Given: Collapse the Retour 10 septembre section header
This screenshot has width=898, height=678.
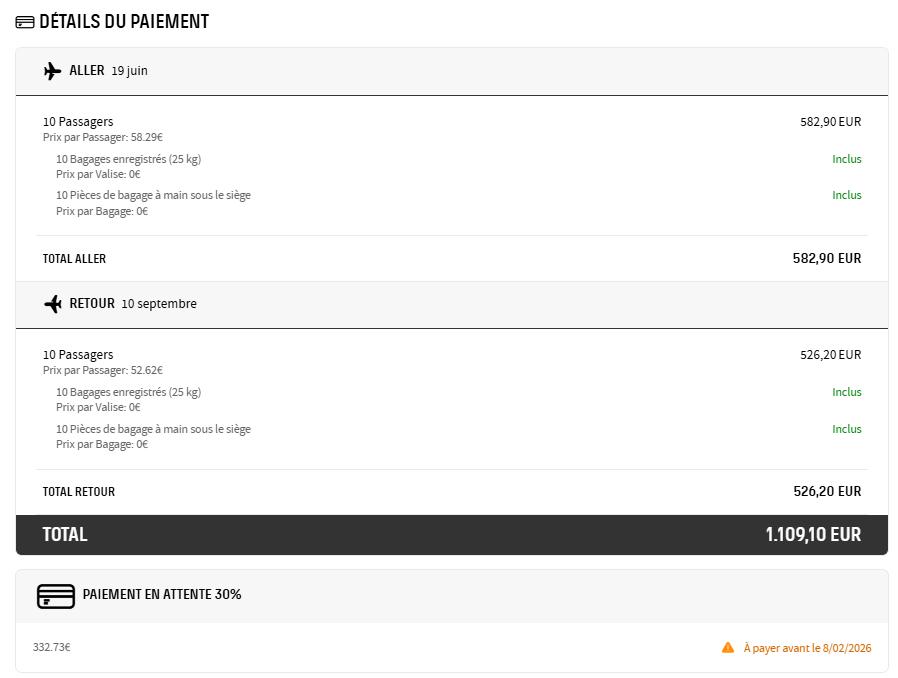Looking at the screenshot, I should pyautogui.click(x=450, y=304).
